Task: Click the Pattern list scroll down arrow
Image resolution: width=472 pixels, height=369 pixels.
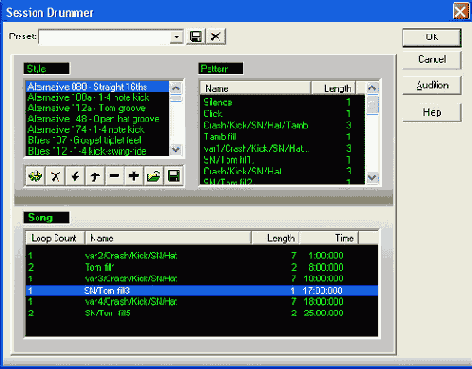Action: click(372, 178)
